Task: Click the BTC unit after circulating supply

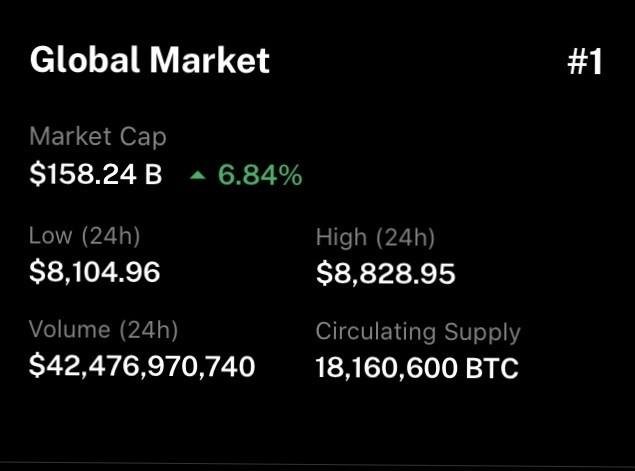Action: pyautogui.click(x=492, y=367)
